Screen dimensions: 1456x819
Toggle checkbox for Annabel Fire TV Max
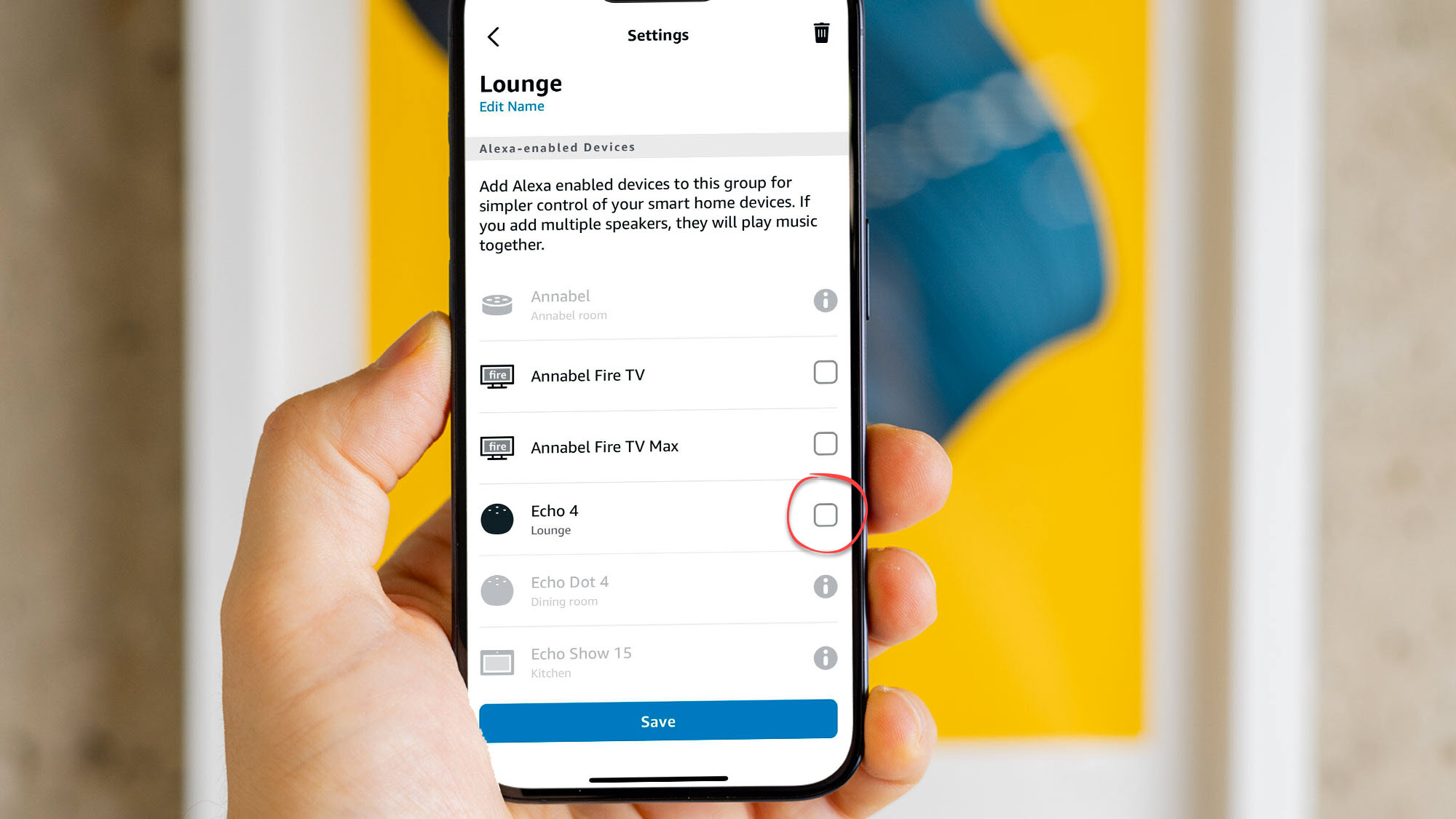(824, 444)
